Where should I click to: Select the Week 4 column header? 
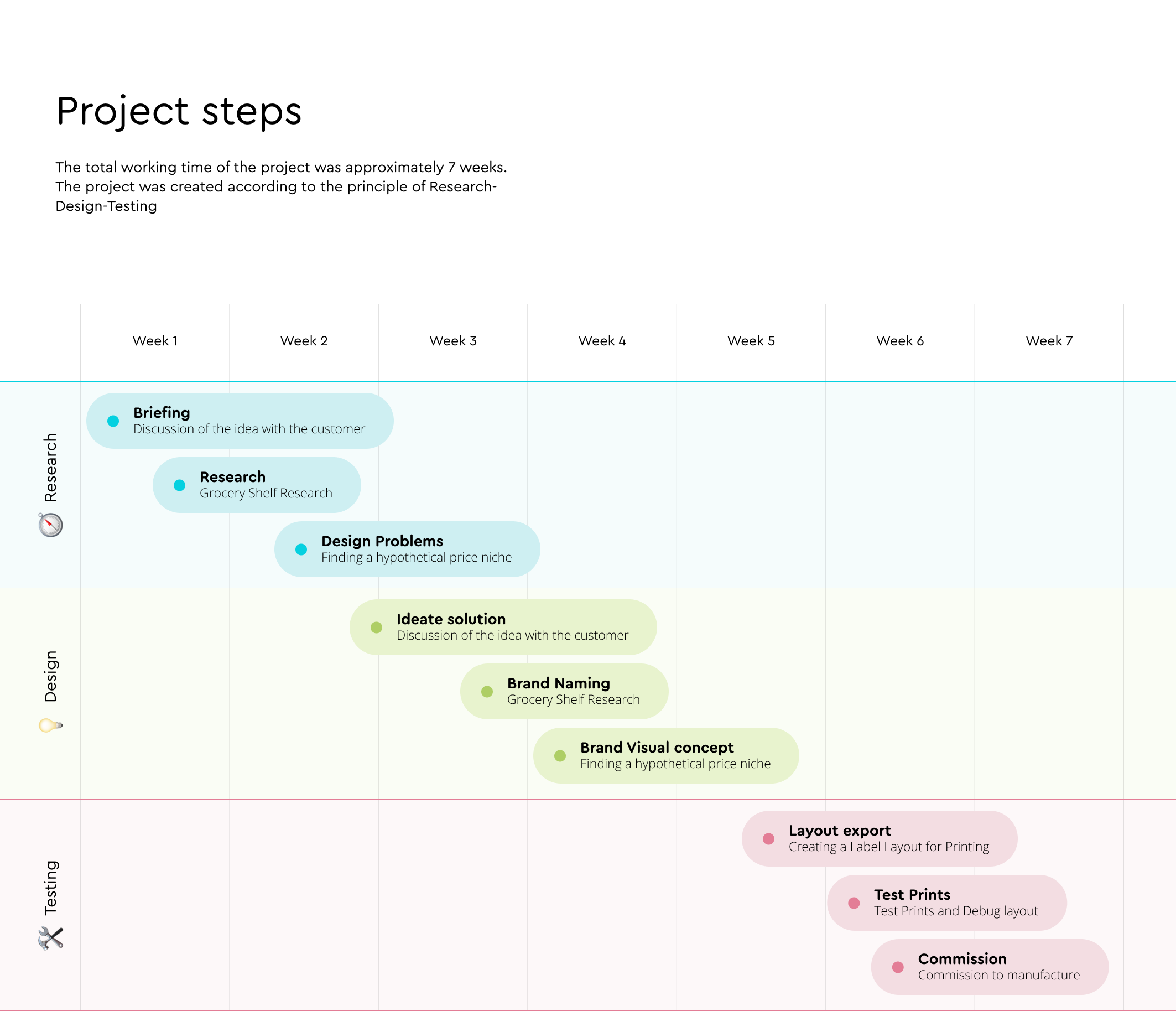pyautogui.click(x=602, y=340)
